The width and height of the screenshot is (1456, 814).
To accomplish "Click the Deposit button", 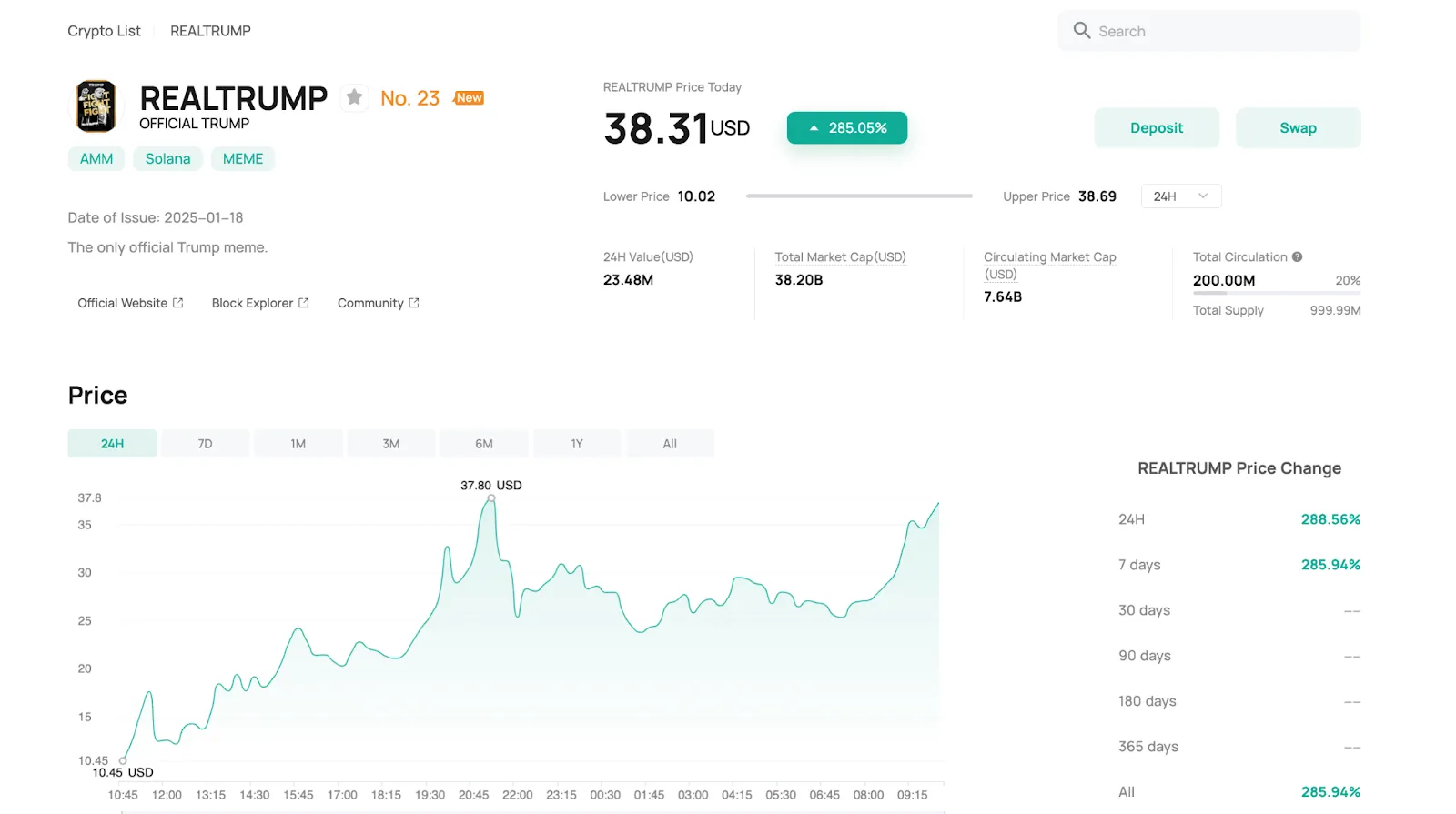I will tap(1157, 128).
